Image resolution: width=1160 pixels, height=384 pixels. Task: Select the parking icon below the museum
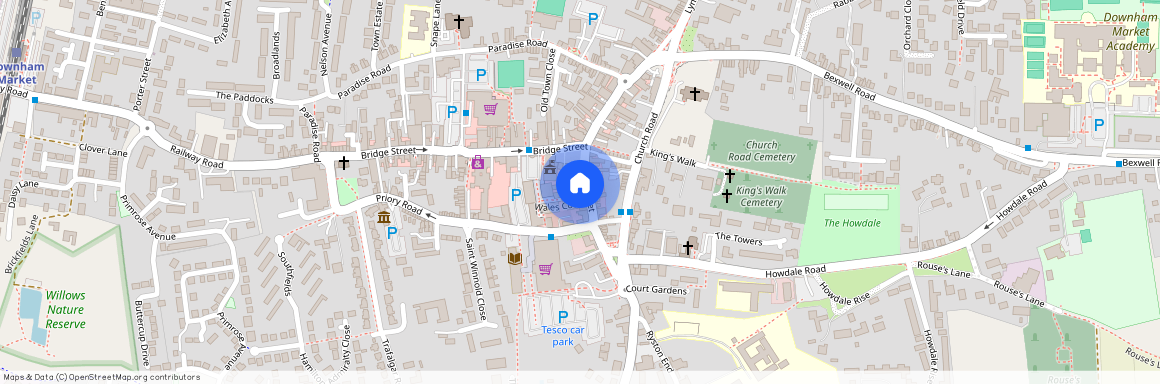click(392, 232)
